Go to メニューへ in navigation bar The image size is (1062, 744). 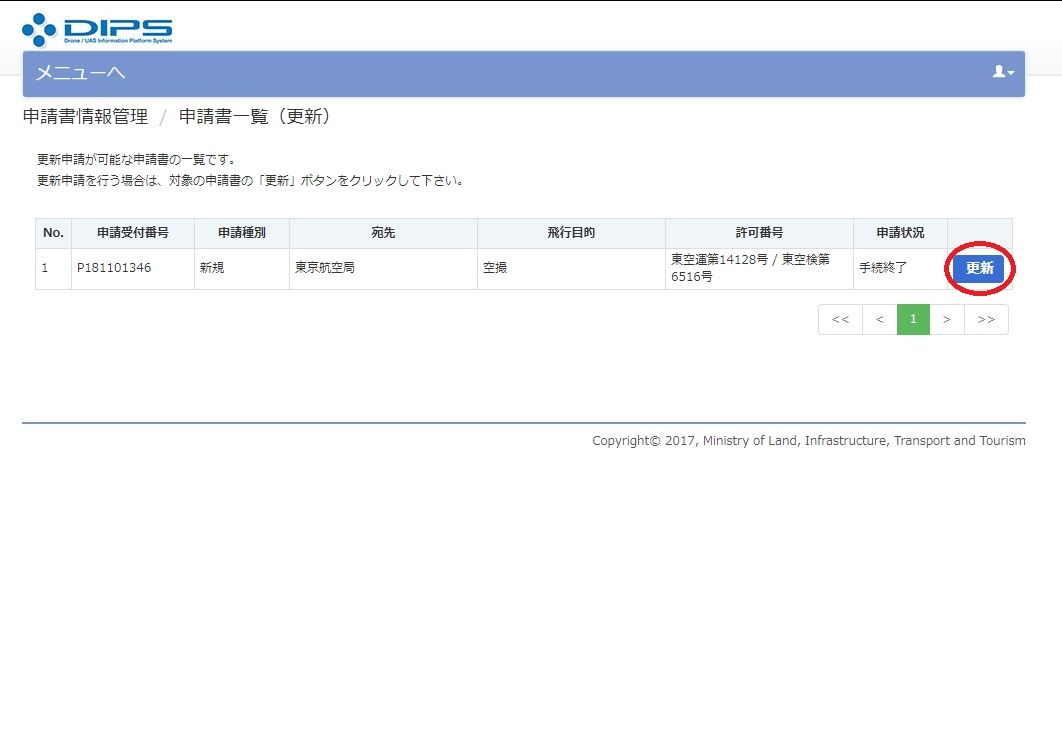(80, 73)
